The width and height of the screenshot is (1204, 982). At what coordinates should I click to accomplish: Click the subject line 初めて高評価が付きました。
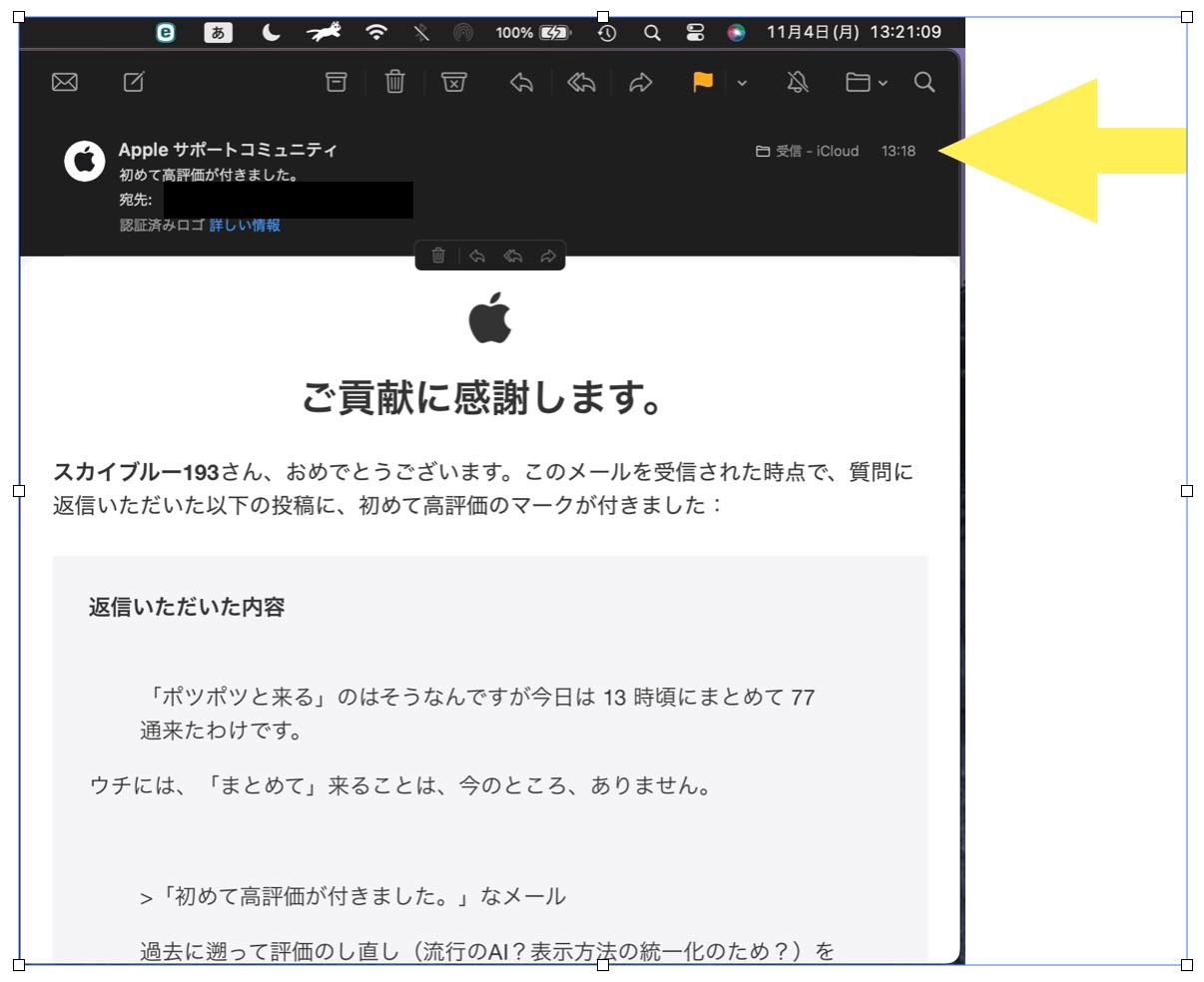click(x=209, y=176)
